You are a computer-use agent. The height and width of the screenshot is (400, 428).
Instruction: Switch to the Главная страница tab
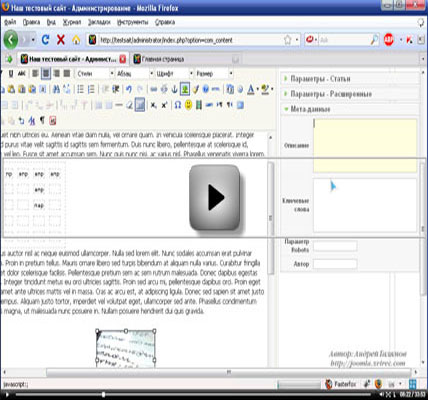click(x=187, y=59)
